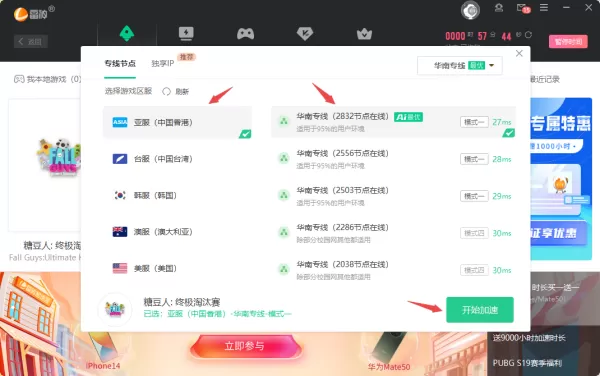The width and height of the screenshot is (600, 376).
Task: Select the 华南专线 node with 2286 nodes online
Action: (393, 233)
